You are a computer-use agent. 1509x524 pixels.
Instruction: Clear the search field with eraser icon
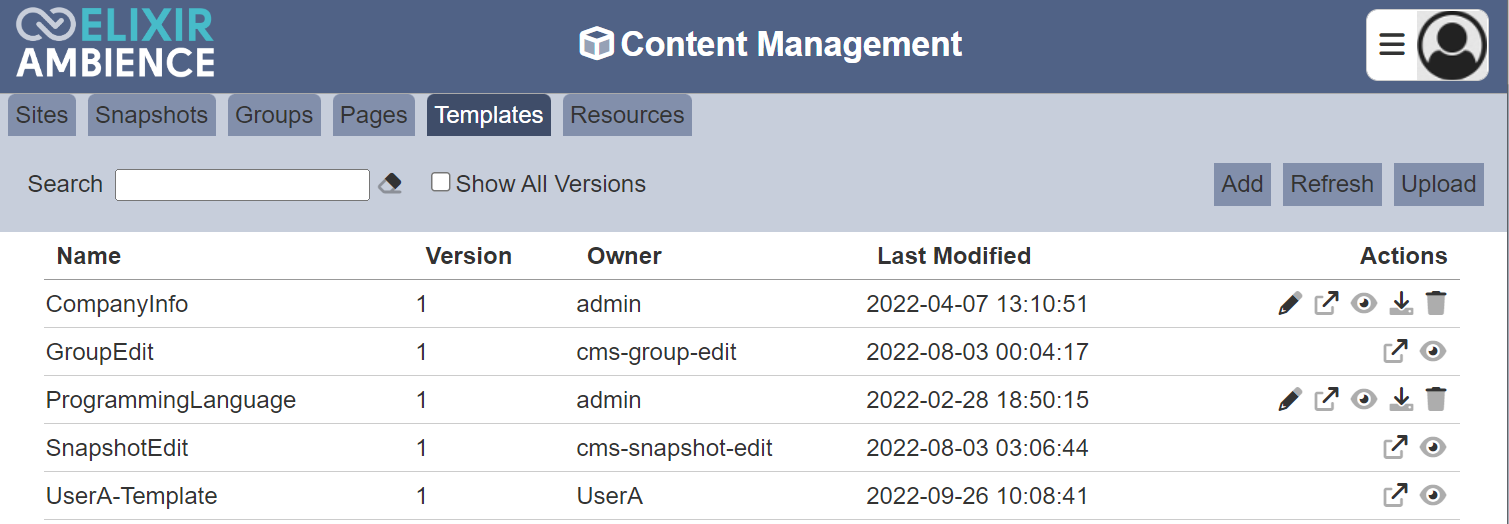[x=390, y=184]
